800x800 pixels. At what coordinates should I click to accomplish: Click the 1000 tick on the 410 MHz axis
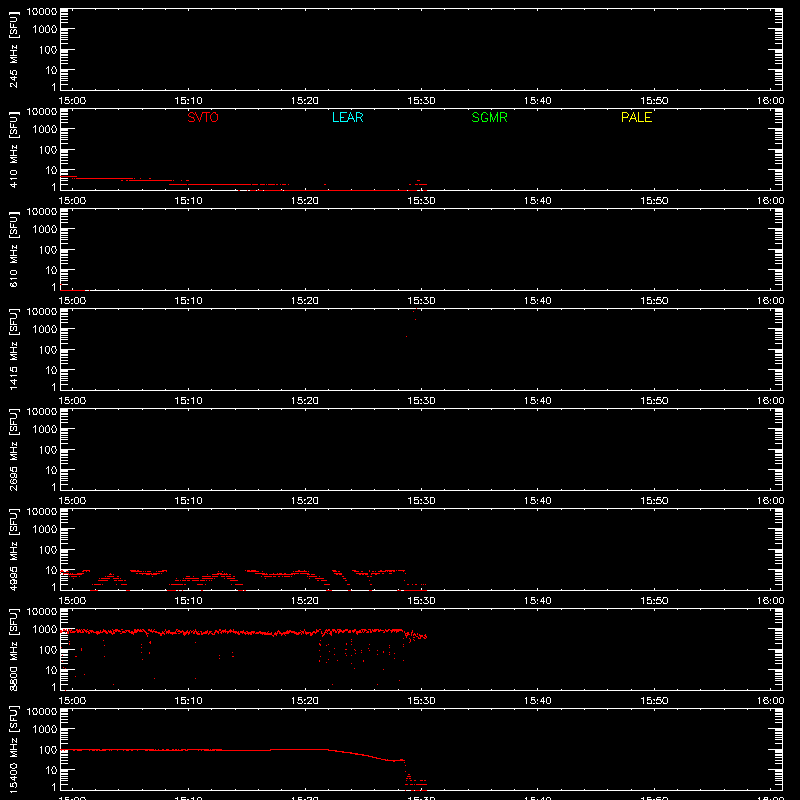[x=45, y=130]
